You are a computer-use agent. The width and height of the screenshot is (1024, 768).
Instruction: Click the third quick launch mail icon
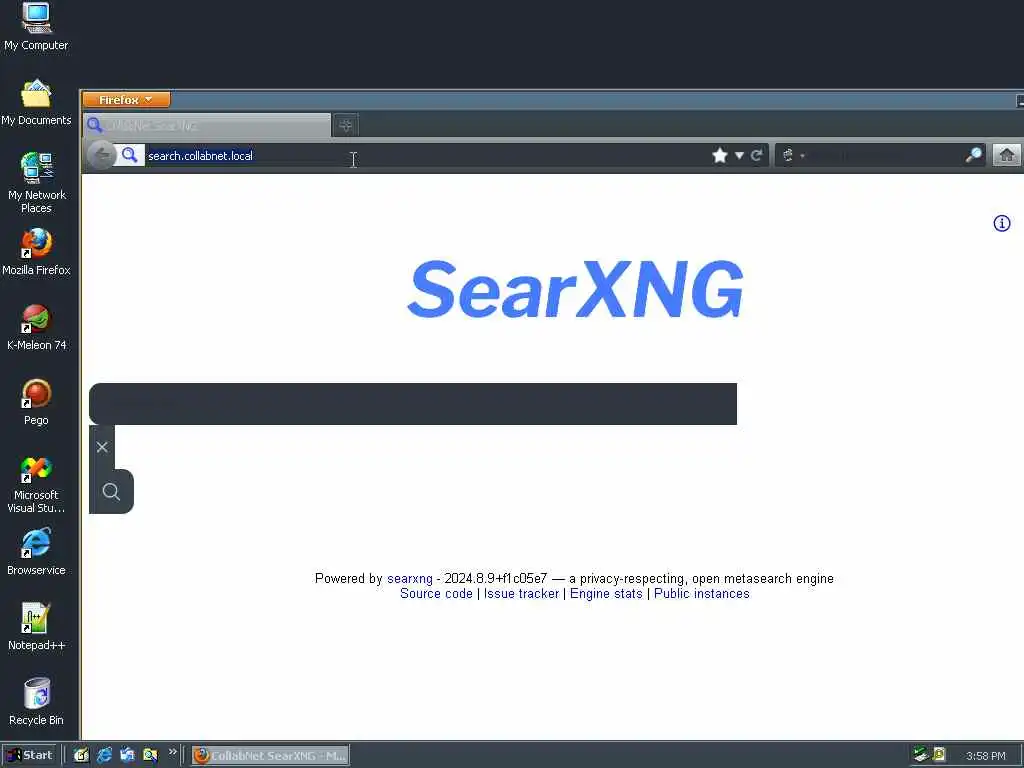coord(127,755)
